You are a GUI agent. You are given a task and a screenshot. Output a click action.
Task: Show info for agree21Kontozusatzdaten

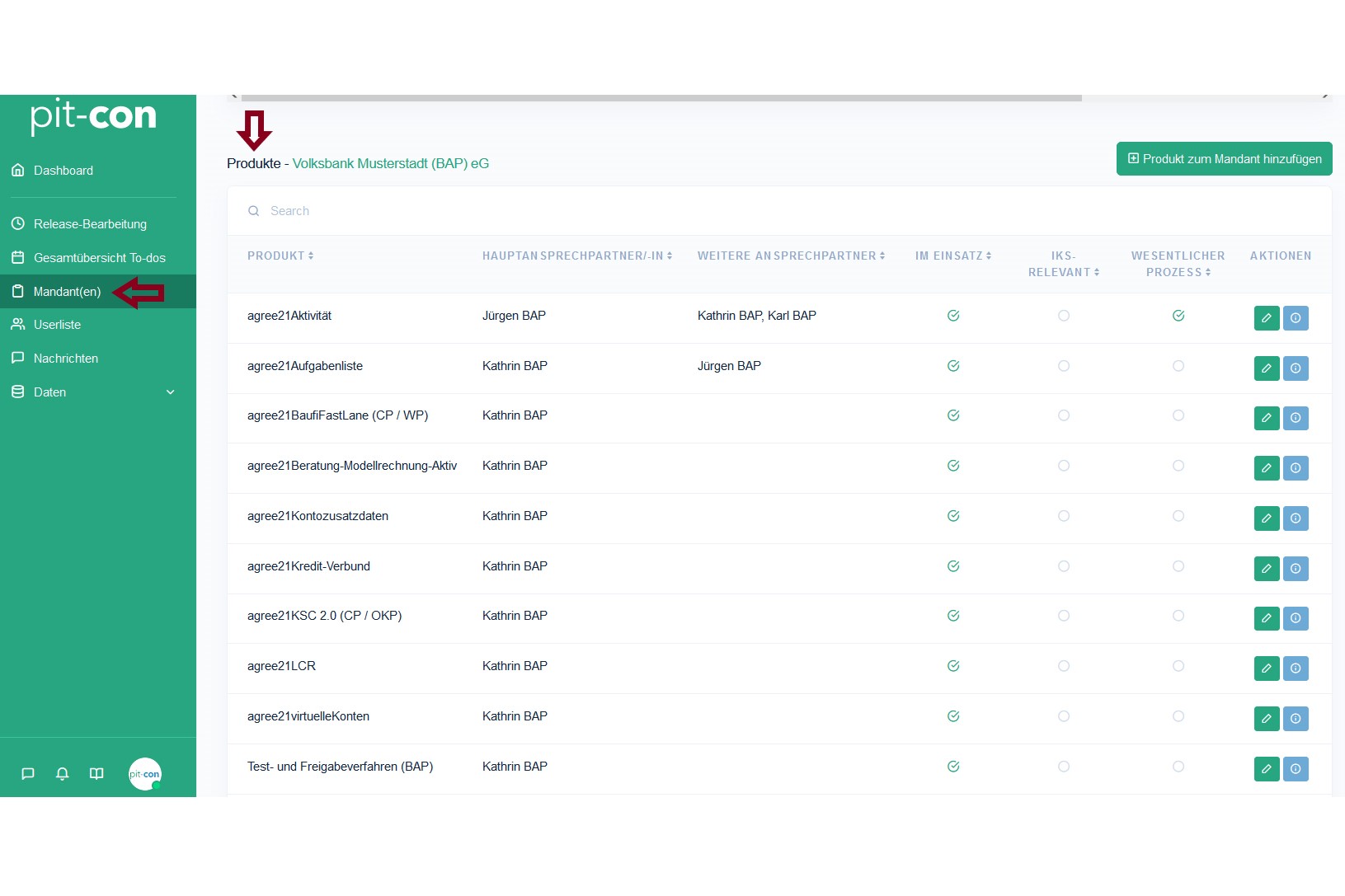tap(1296, 518)
